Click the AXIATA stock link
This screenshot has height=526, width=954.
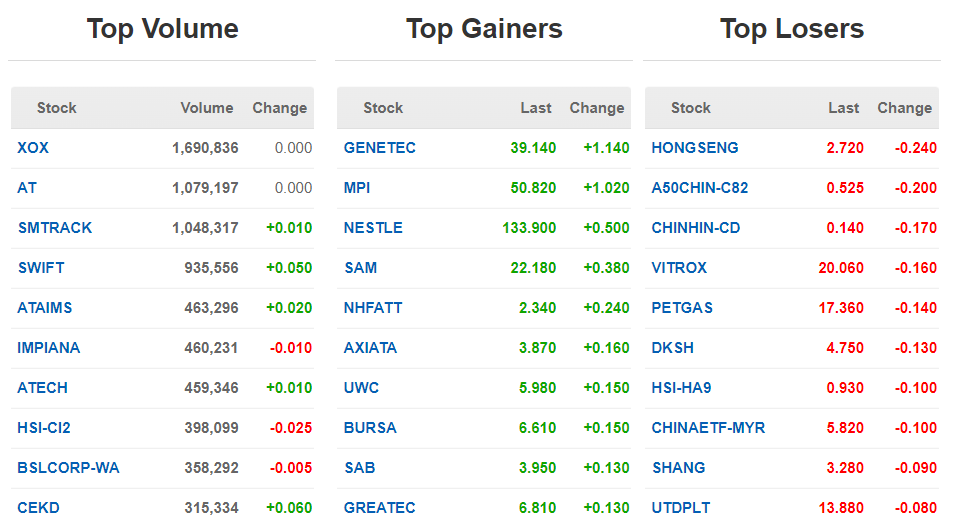point(370,348)
